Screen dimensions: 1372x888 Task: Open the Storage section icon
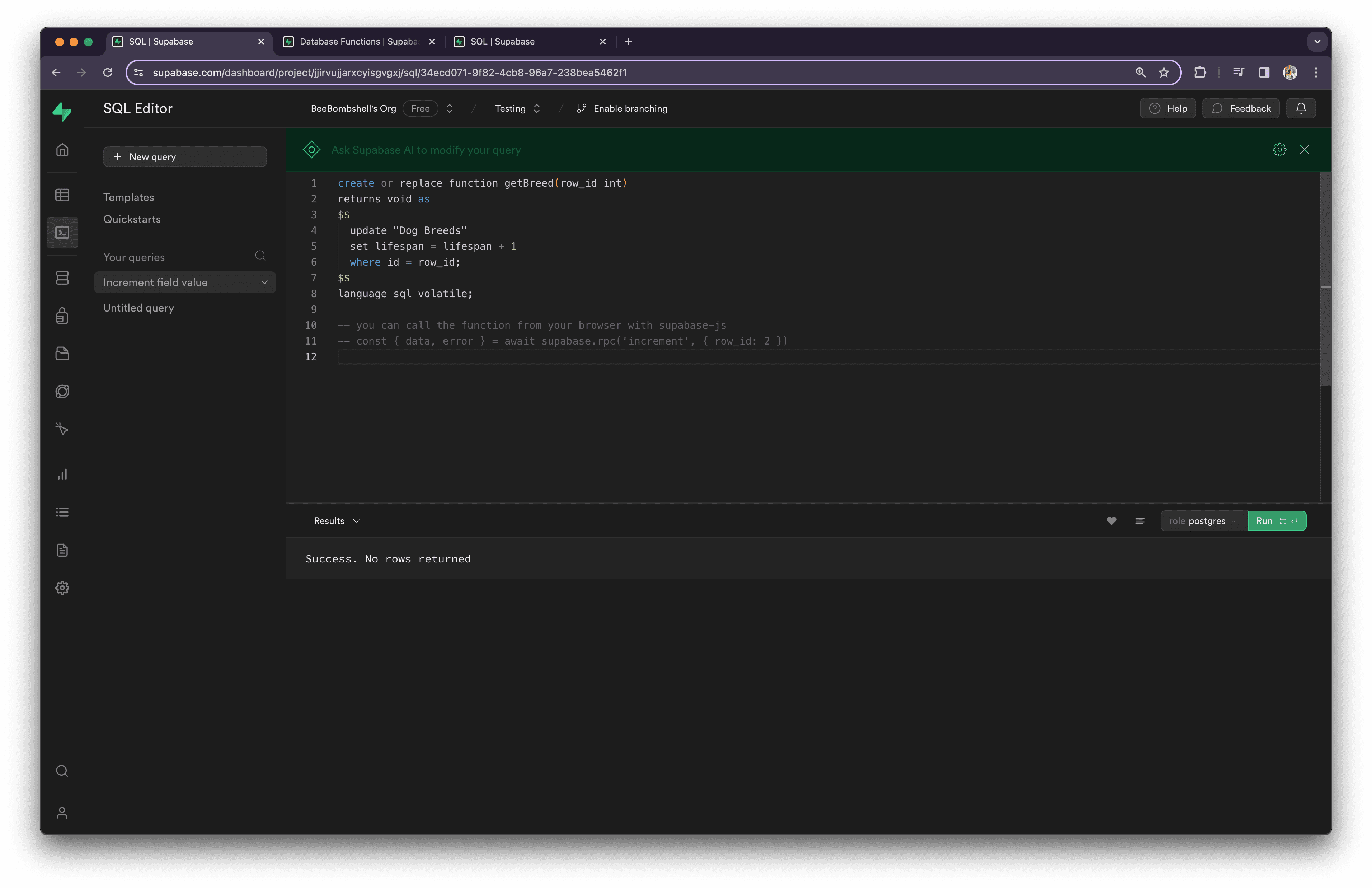[62, 354]
